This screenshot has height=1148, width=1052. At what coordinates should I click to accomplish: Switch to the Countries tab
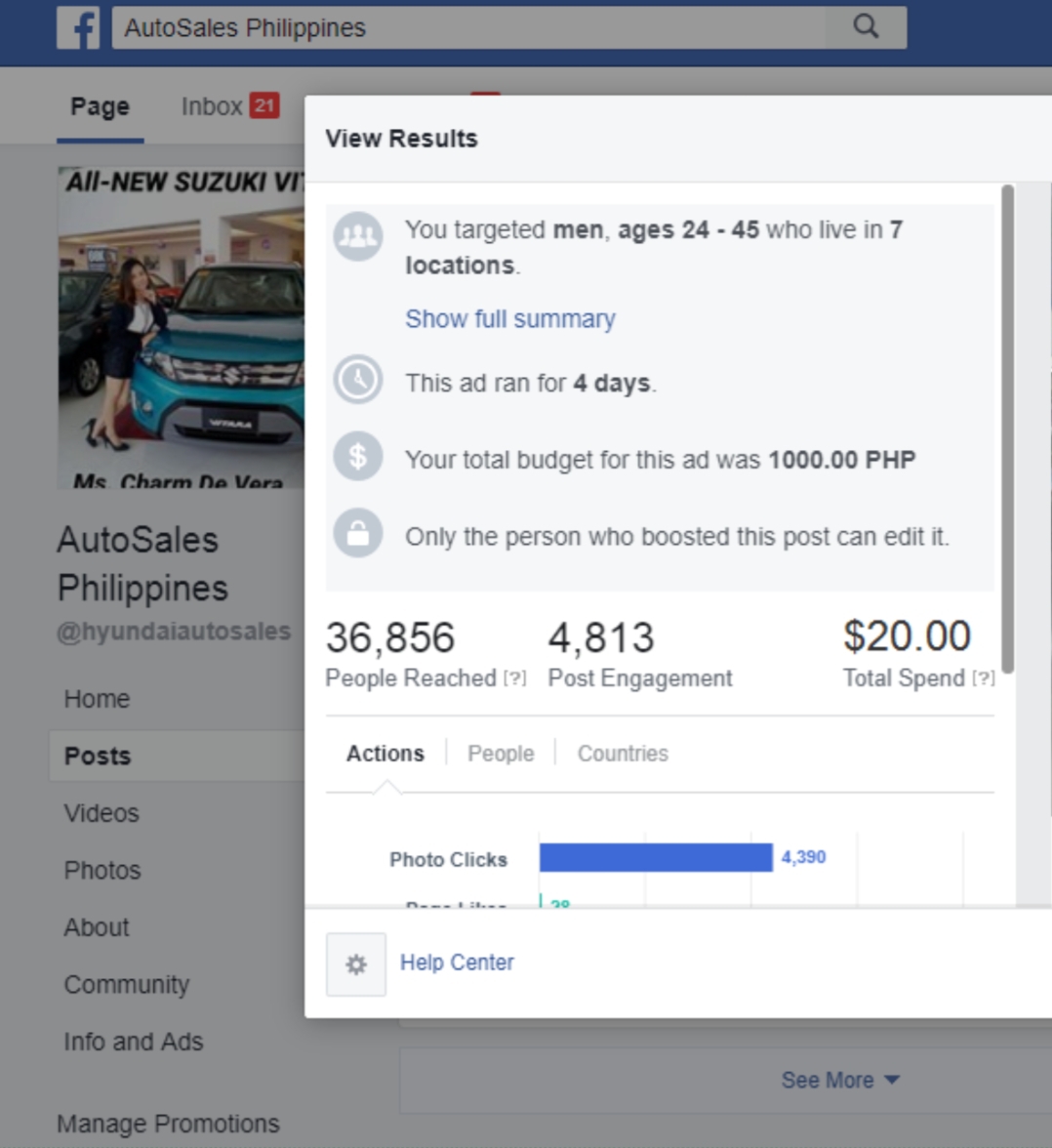point(623,754)
